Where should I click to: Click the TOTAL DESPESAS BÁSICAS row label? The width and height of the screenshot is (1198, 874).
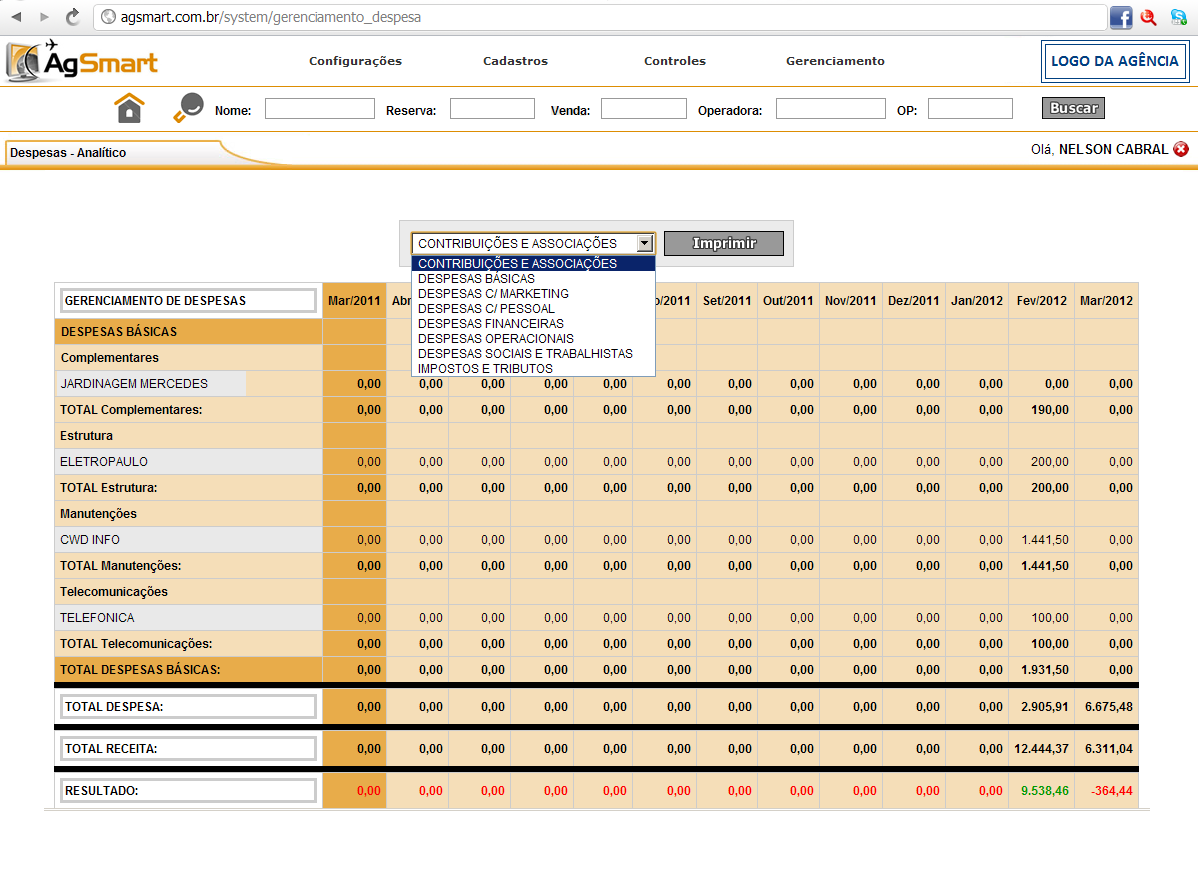click(x=140, y=669)
